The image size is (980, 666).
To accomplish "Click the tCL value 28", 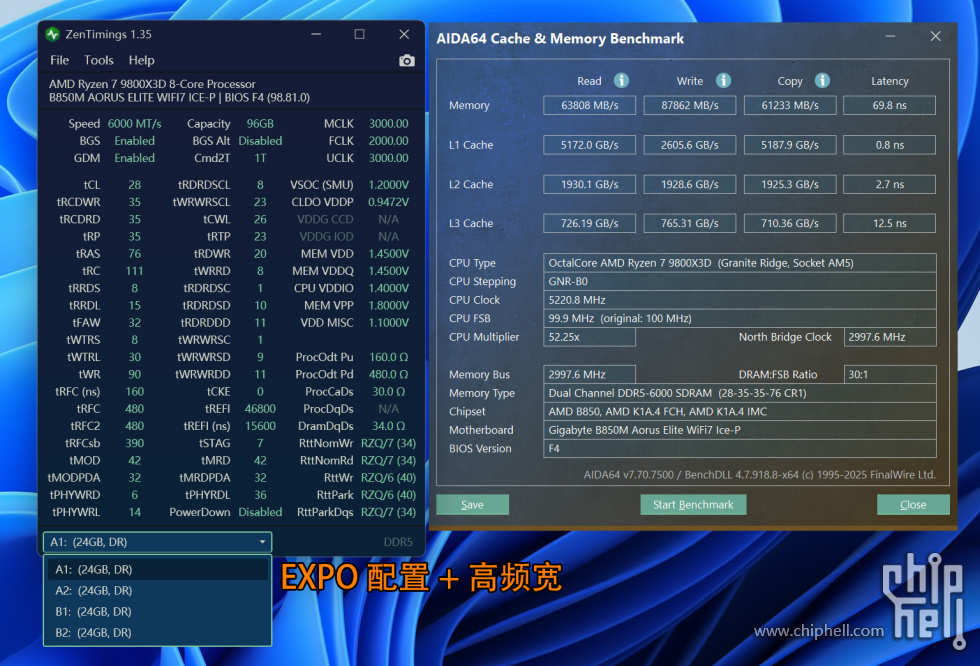I will pyautogui.click(x=134, y=185).
